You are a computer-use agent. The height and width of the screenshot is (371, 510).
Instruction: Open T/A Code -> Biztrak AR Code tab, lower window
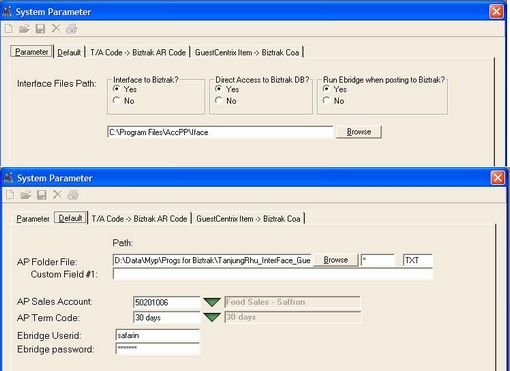point(139,219)
